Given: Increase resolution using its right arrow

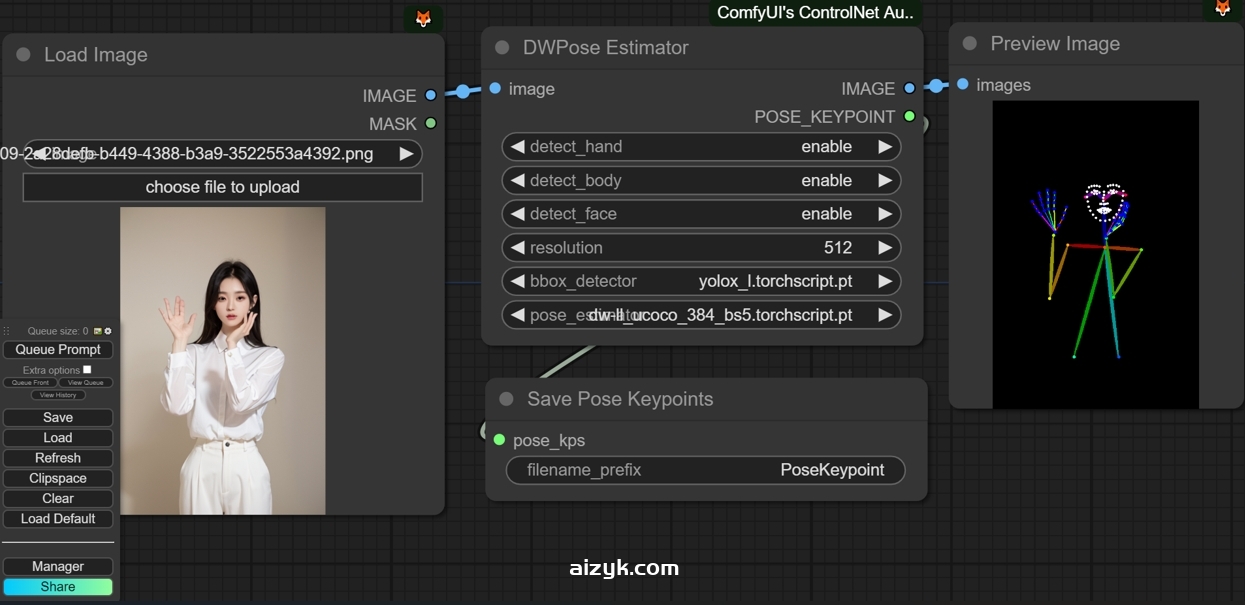Looking at the screenshot, I should [x=885, y=247].
